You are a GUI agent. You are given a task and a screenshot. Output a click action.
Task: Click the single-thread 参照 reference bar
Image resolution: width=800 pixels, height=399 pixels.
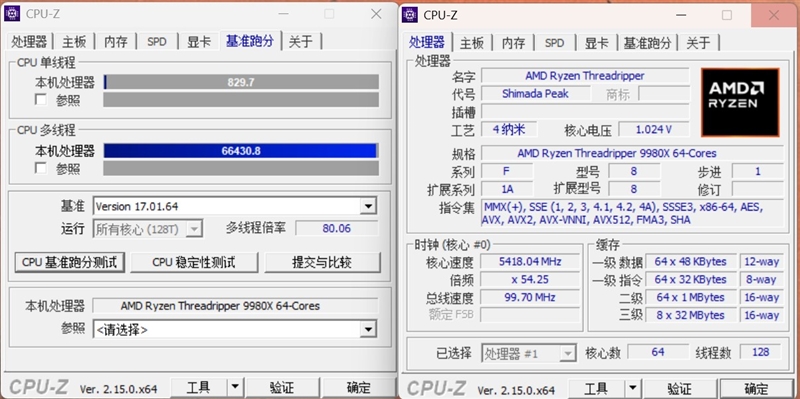point(241,99)
